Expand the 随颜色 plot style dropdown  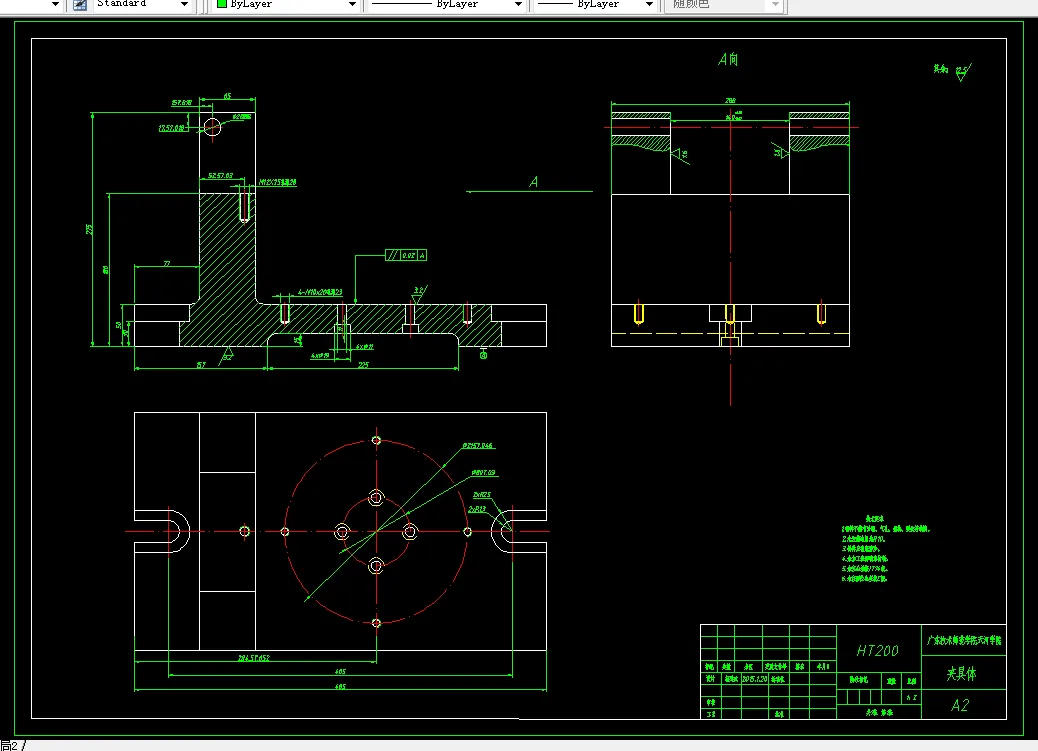click(x=775, y=5)
